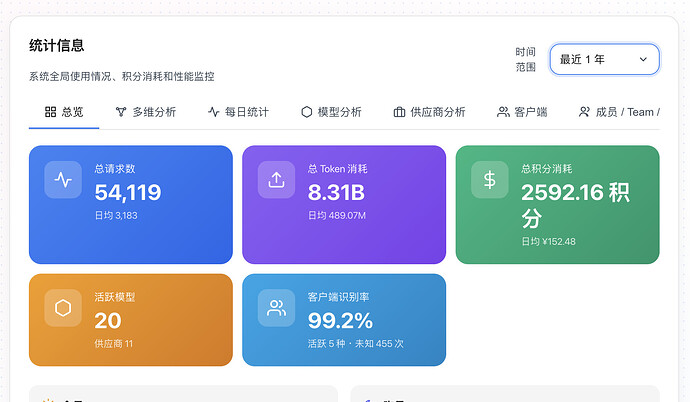Click the chevron arrow in the time range selector
Viewport: 690px width, 402px height.
coord(643,59)
